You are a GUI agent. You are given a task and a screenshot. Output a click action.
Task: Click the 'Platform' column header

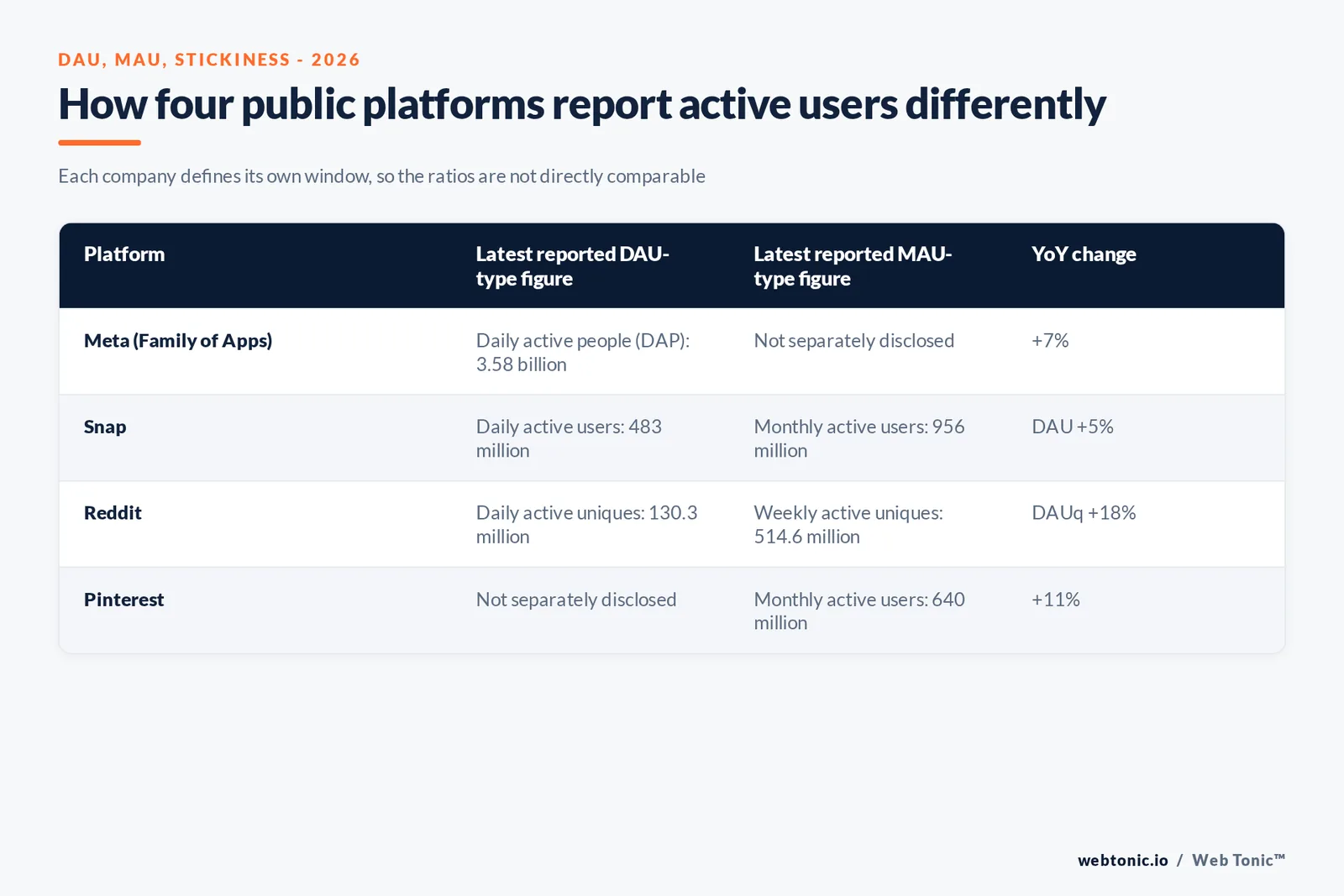124,254
